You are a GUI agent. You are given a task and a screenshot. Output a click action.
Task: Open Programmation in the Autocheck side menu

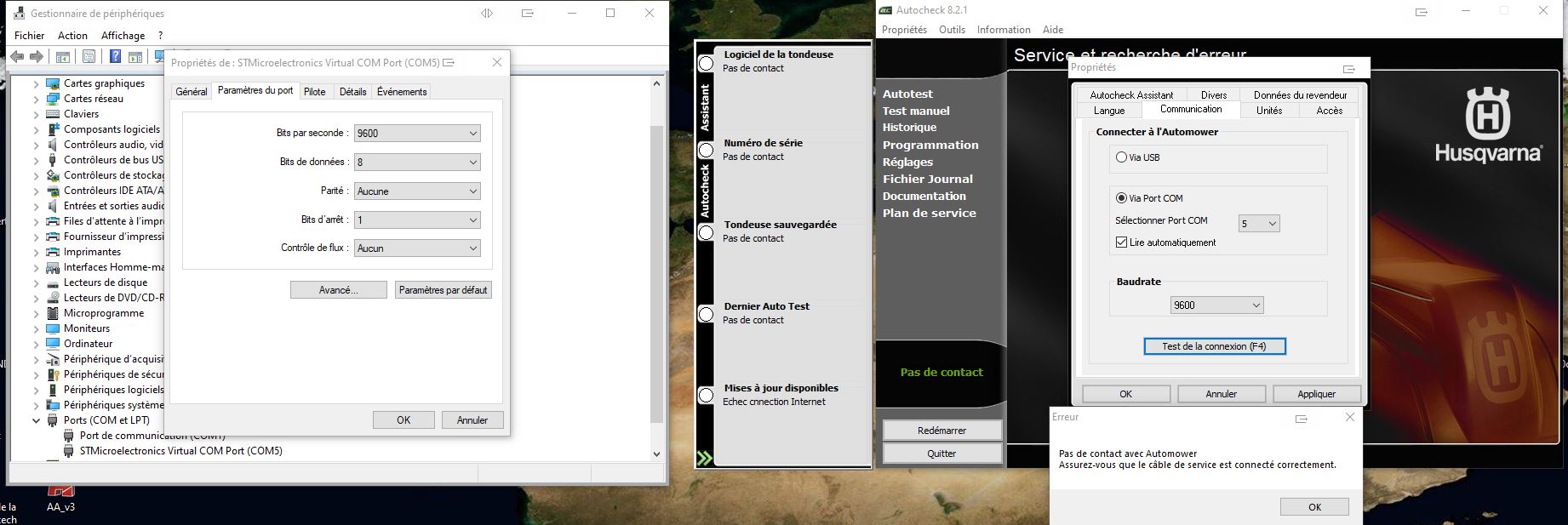click(x=930, y=146)
